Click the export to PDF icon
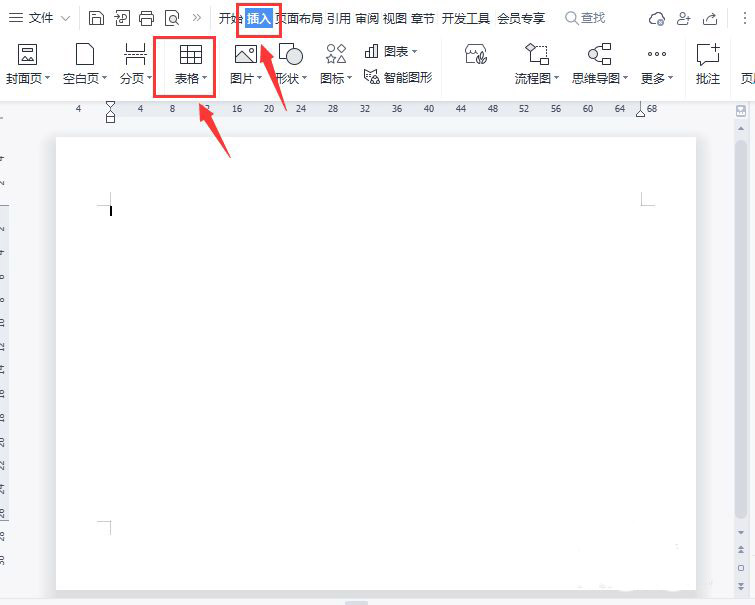This screenshot has width=755, height=605. coord(122,18)
